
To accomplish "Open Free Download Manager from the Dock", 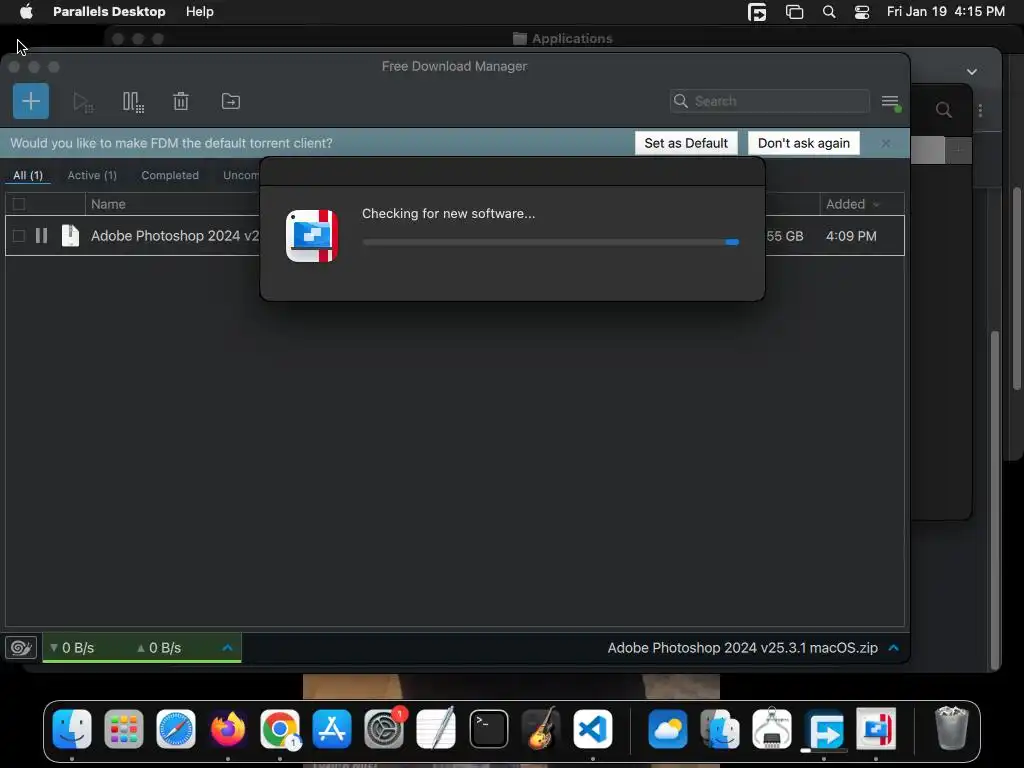I will 824,729.
